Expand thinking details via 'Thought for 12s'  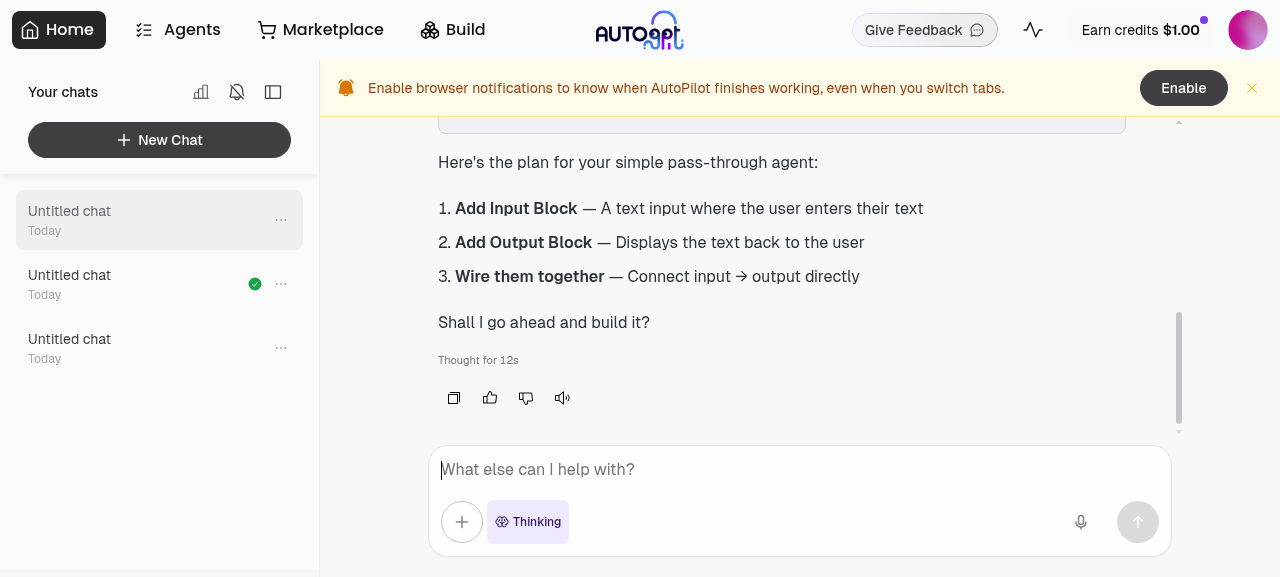[478, 360]
